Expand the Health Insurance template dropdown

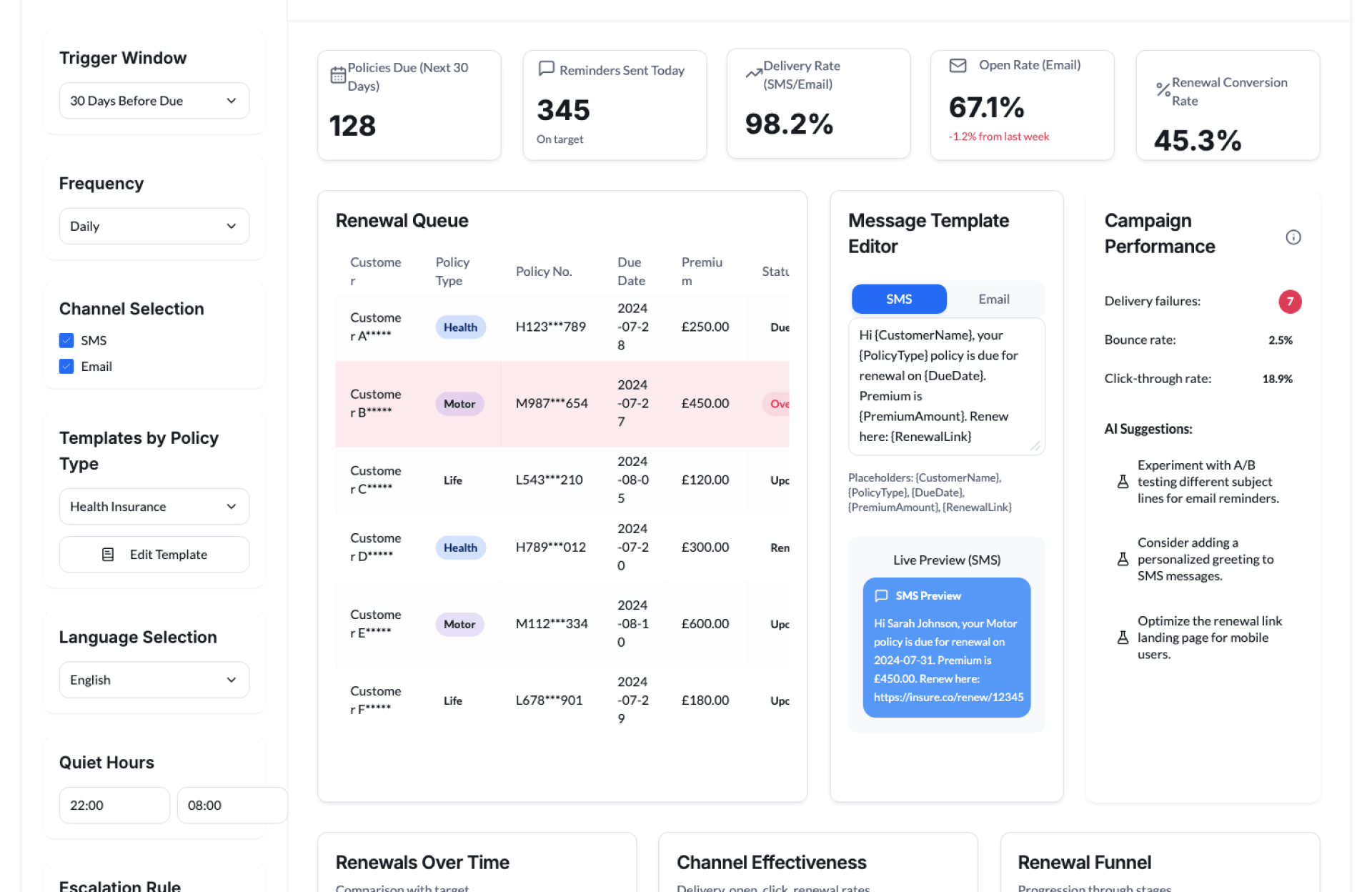(x=154, y=507)
